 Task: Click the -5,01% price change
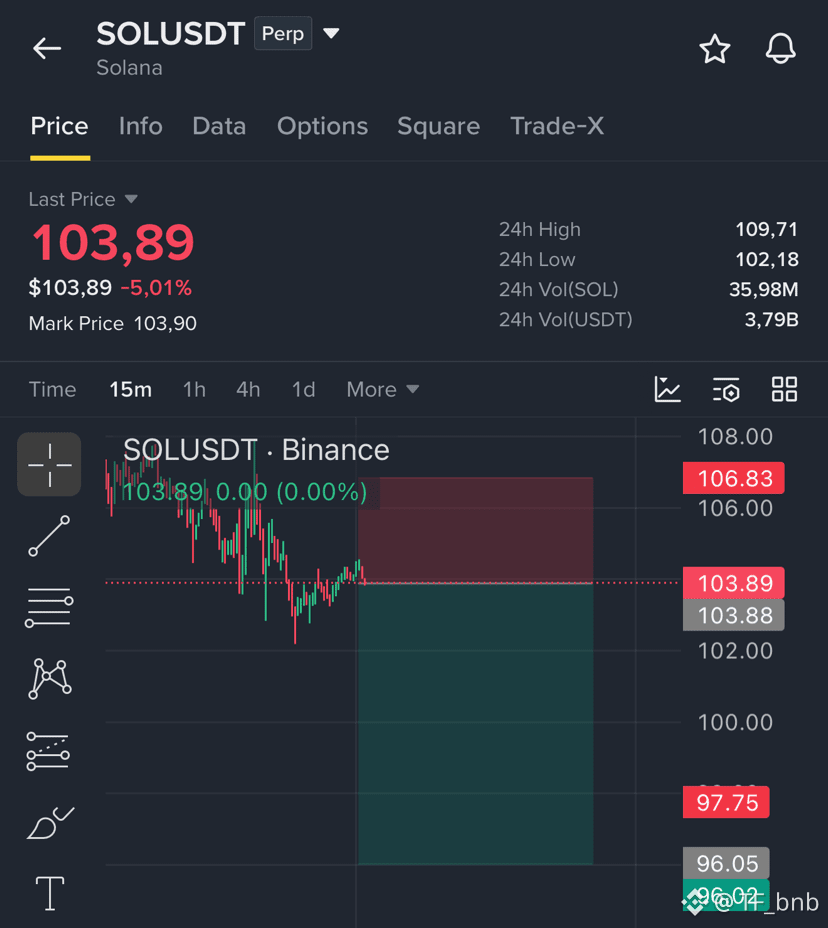point(156,288)
